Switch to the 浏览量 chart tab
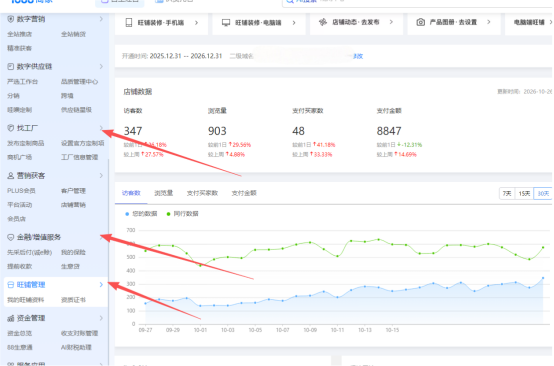 click(x=164, y=193)
